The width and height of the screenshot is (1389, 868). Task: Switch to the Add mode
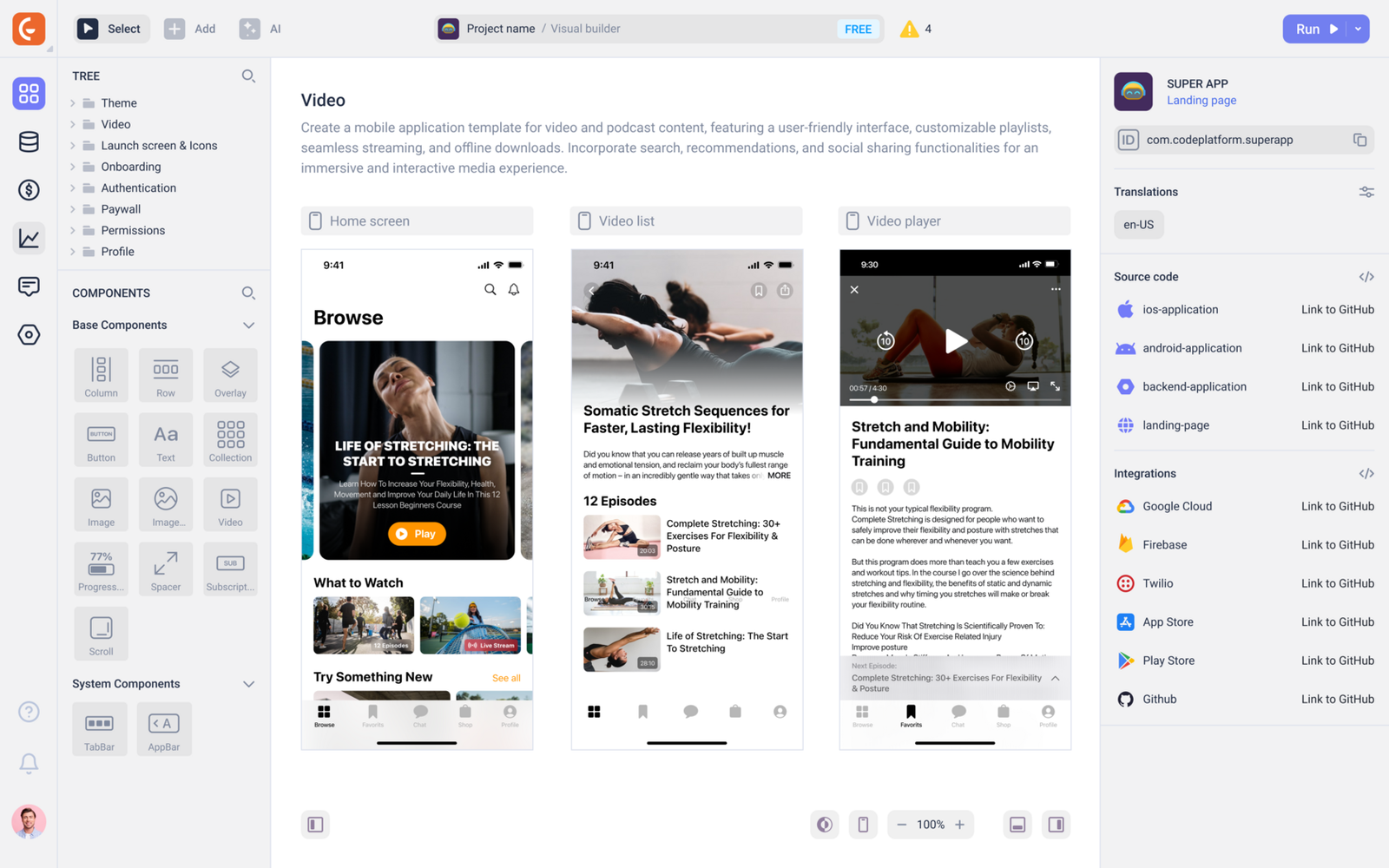coord(190,29)
